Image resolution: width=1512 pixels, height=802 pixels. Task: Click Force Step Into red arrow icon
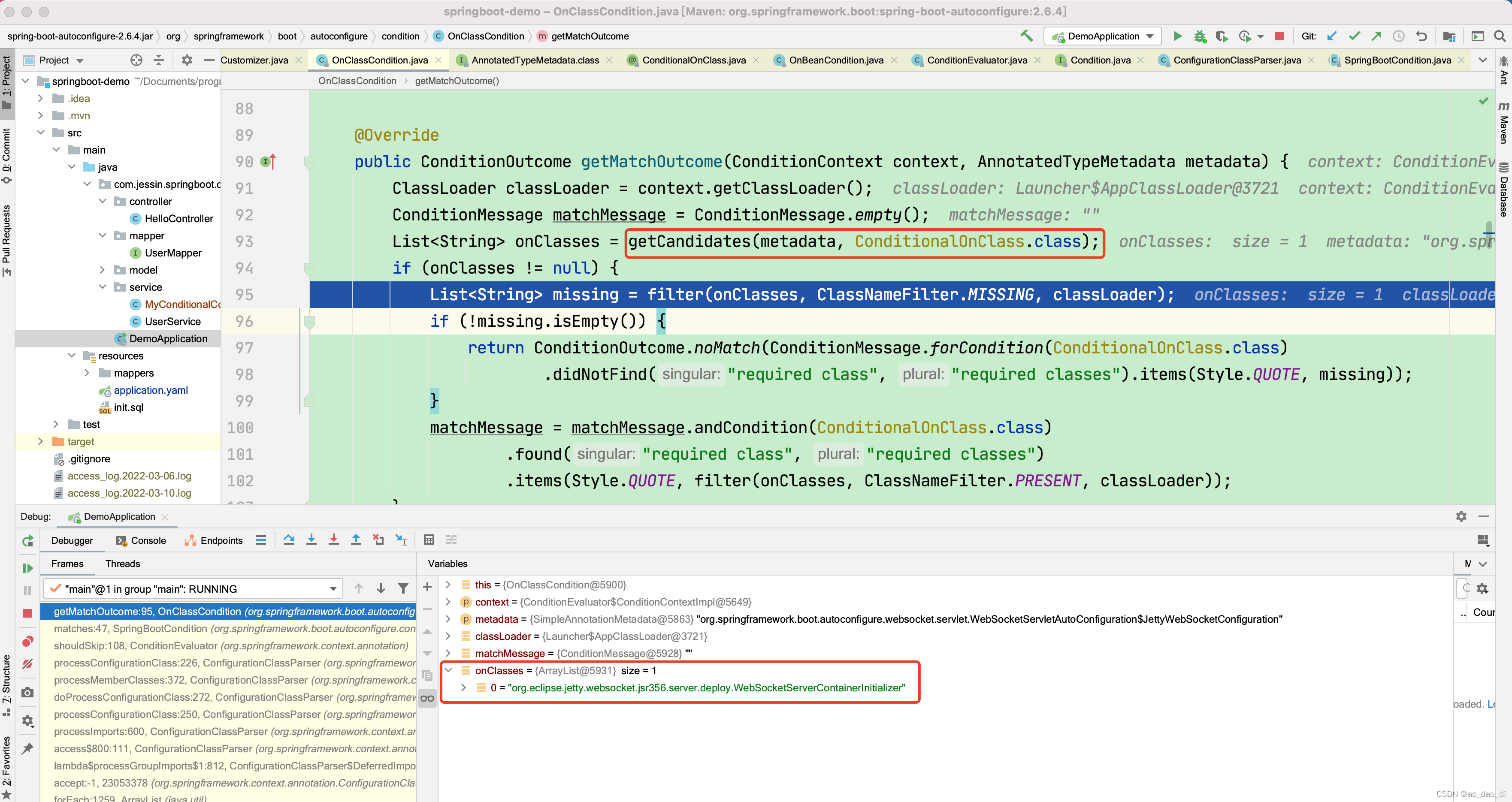click(x=333, y=540)
